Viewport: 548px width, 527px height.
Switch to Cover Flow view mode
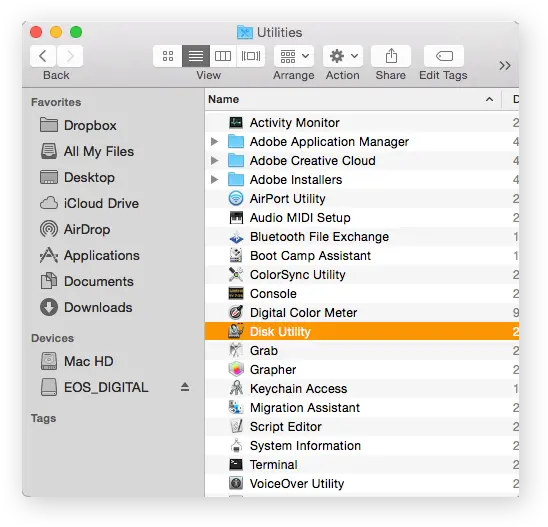click(251, 56)
